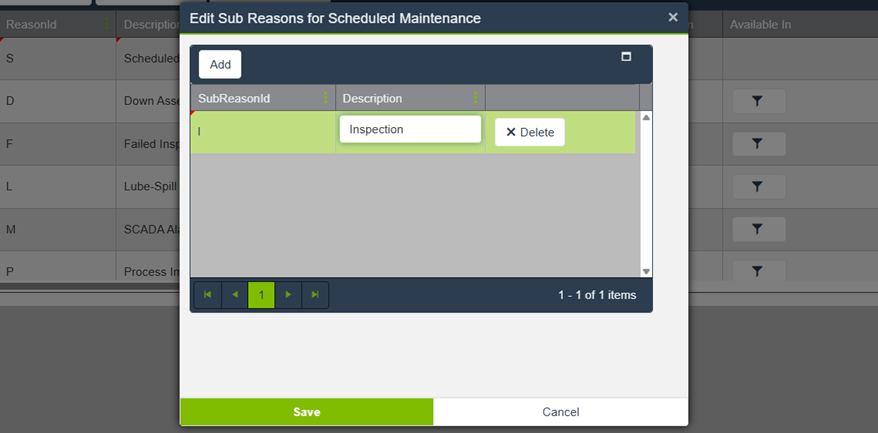Image resolution: width=878 pixels, height=433 pixels.
Task: Delete the Inspection sub reason row
Action: pos(529,132)
